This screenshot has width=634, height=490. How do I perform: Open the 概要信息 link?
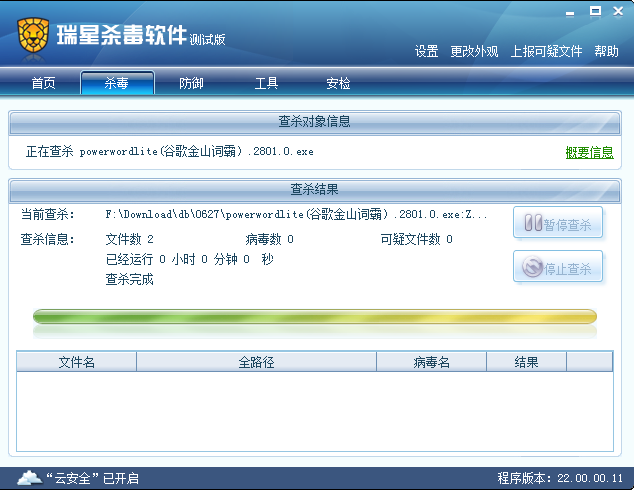coord(590,152)
